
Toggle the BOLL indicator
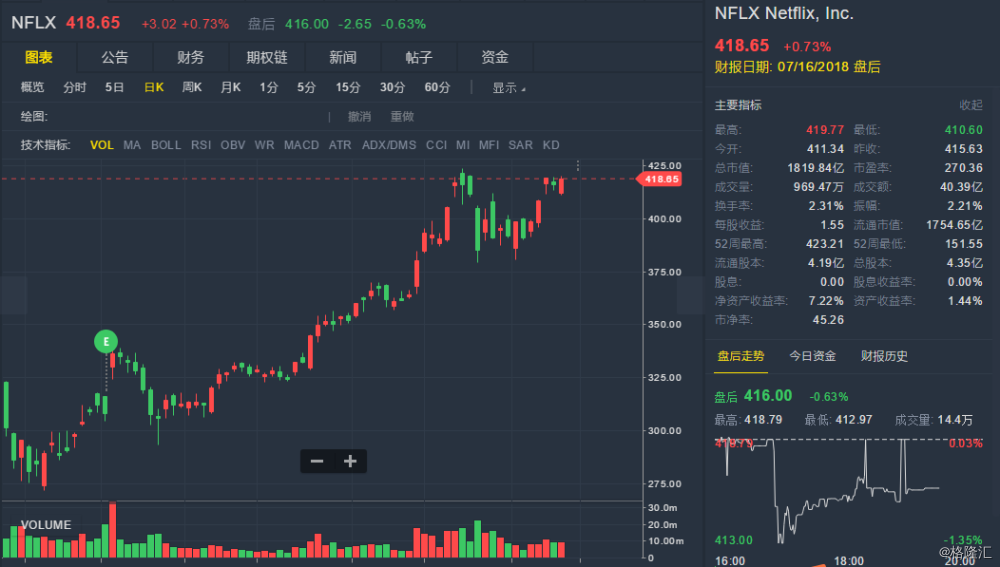pos(166,145)
